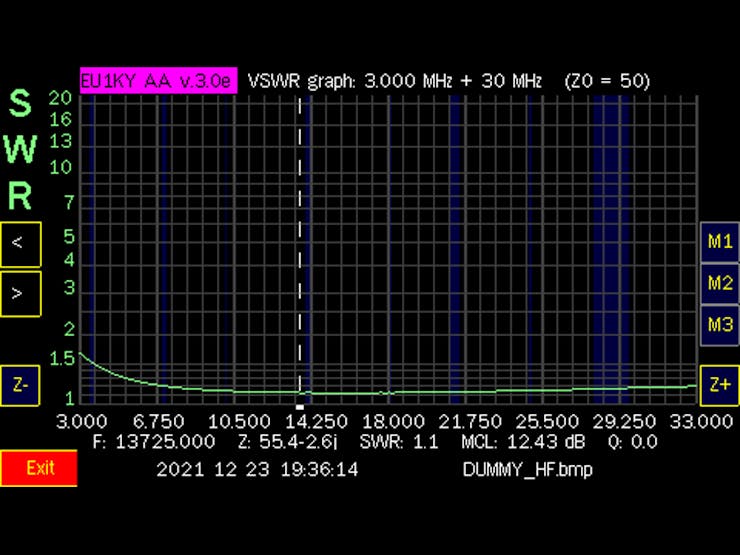
Task: Click the 33.000 frequency axis label
Action: (x=701, y=421)
